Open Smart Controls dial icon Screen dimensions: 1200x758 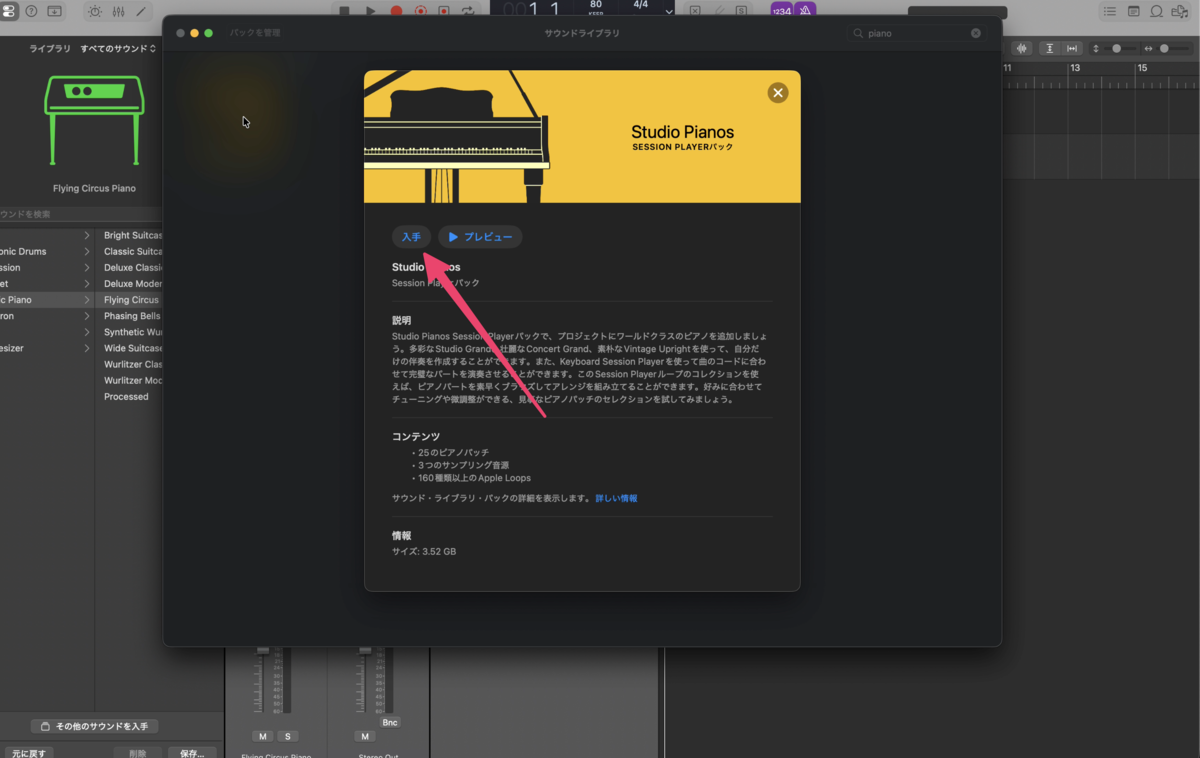[95, 11]
